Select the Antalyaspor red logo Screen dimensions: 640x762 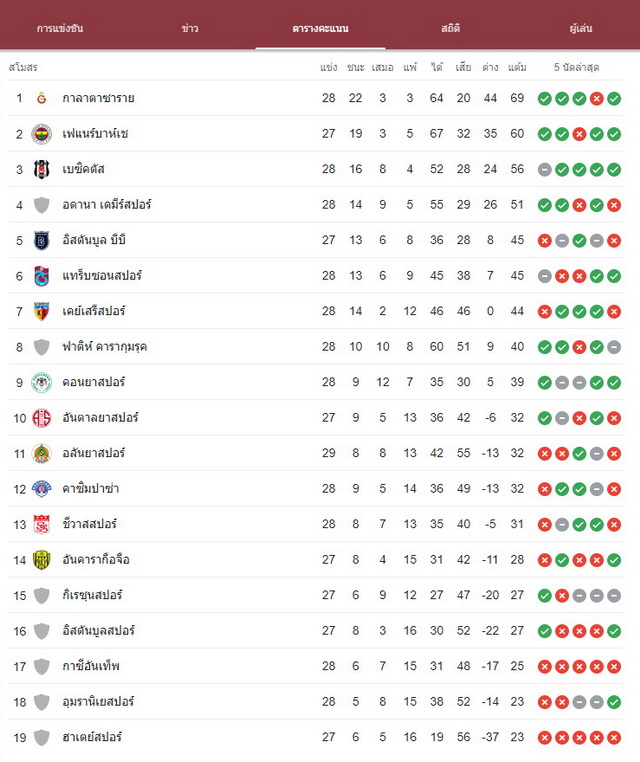click(42, 418)
